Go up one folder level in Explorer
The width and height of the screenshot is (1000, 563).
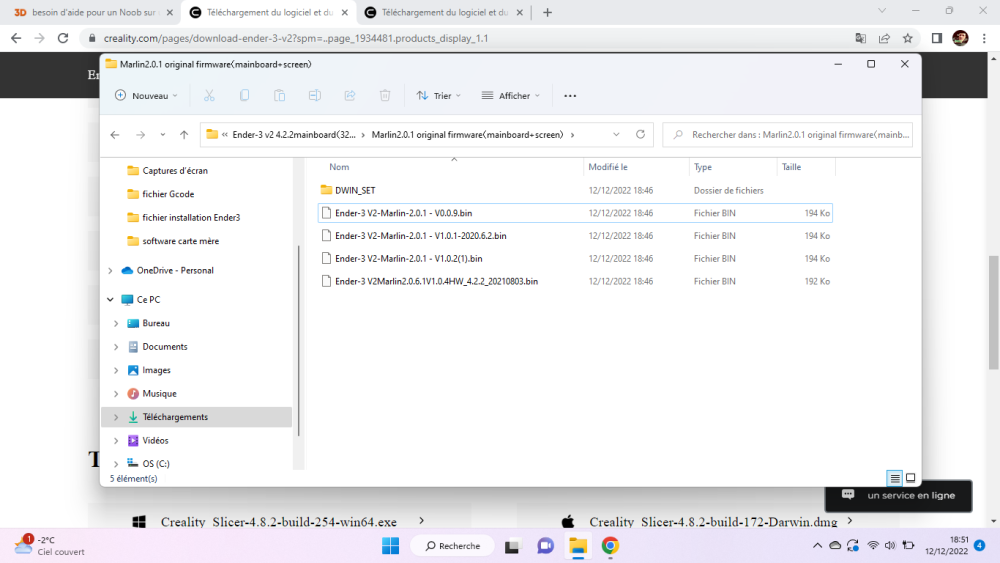coord(184,135)
